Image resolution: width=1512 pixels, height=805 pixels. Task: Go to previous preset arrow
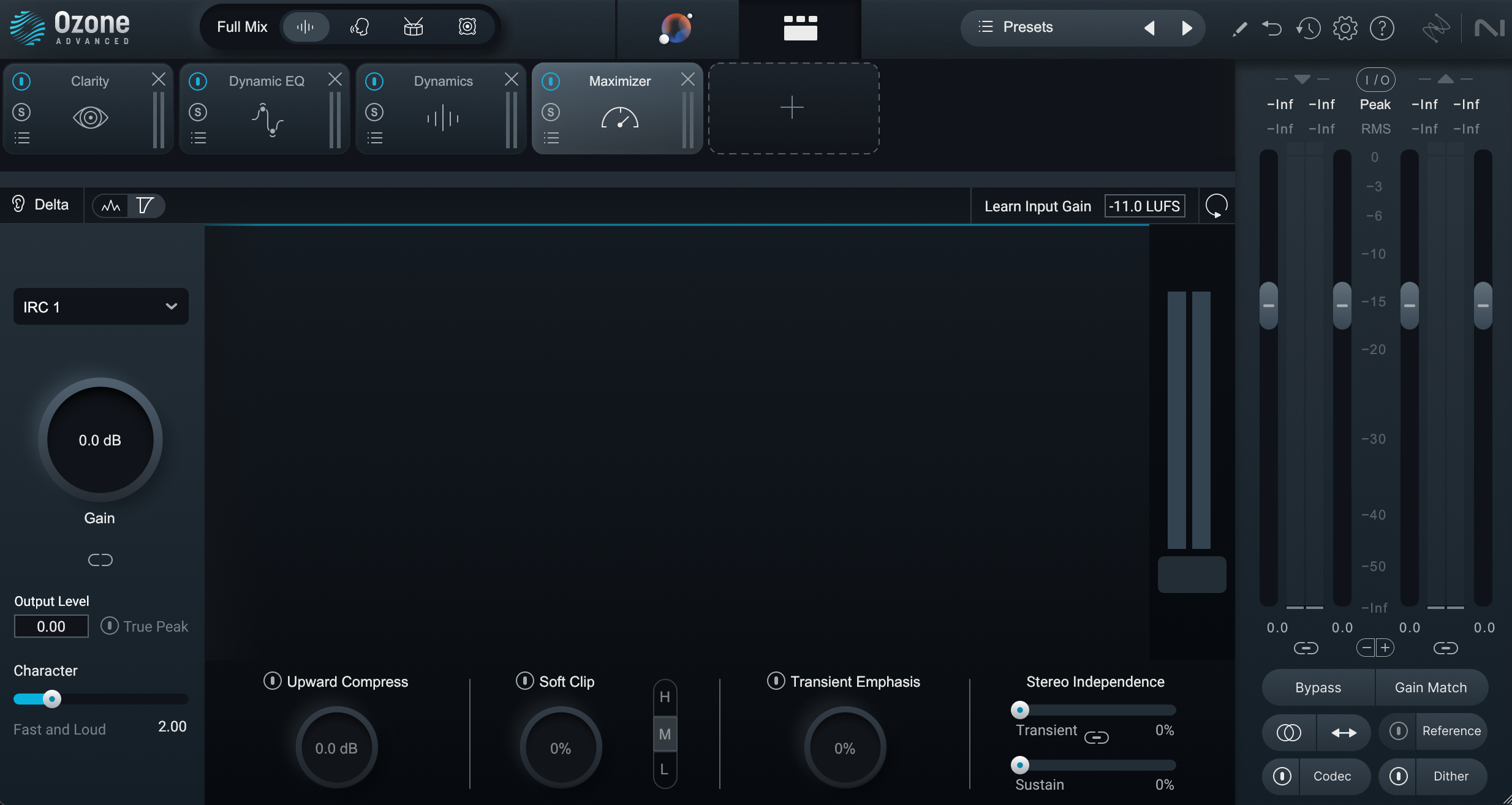coord(1149,28)
